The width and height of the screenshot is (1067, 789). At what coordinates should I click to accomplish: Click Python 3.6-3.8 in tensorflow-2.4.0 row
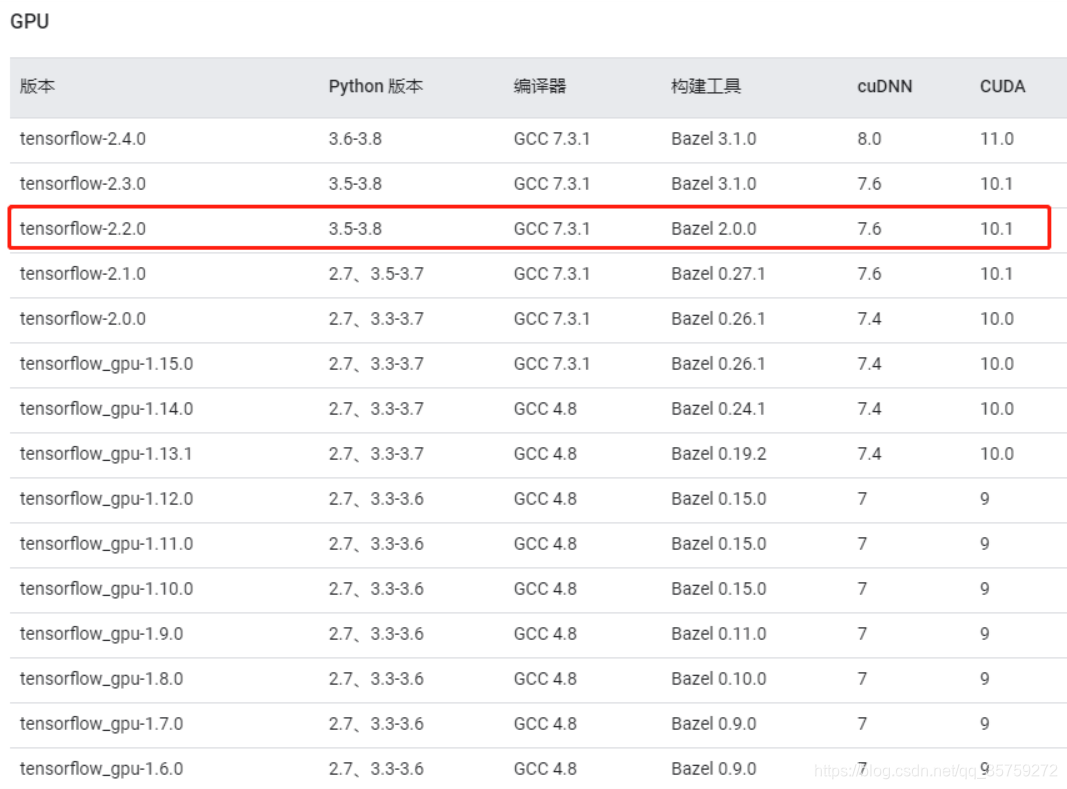(x=355, y=139)
